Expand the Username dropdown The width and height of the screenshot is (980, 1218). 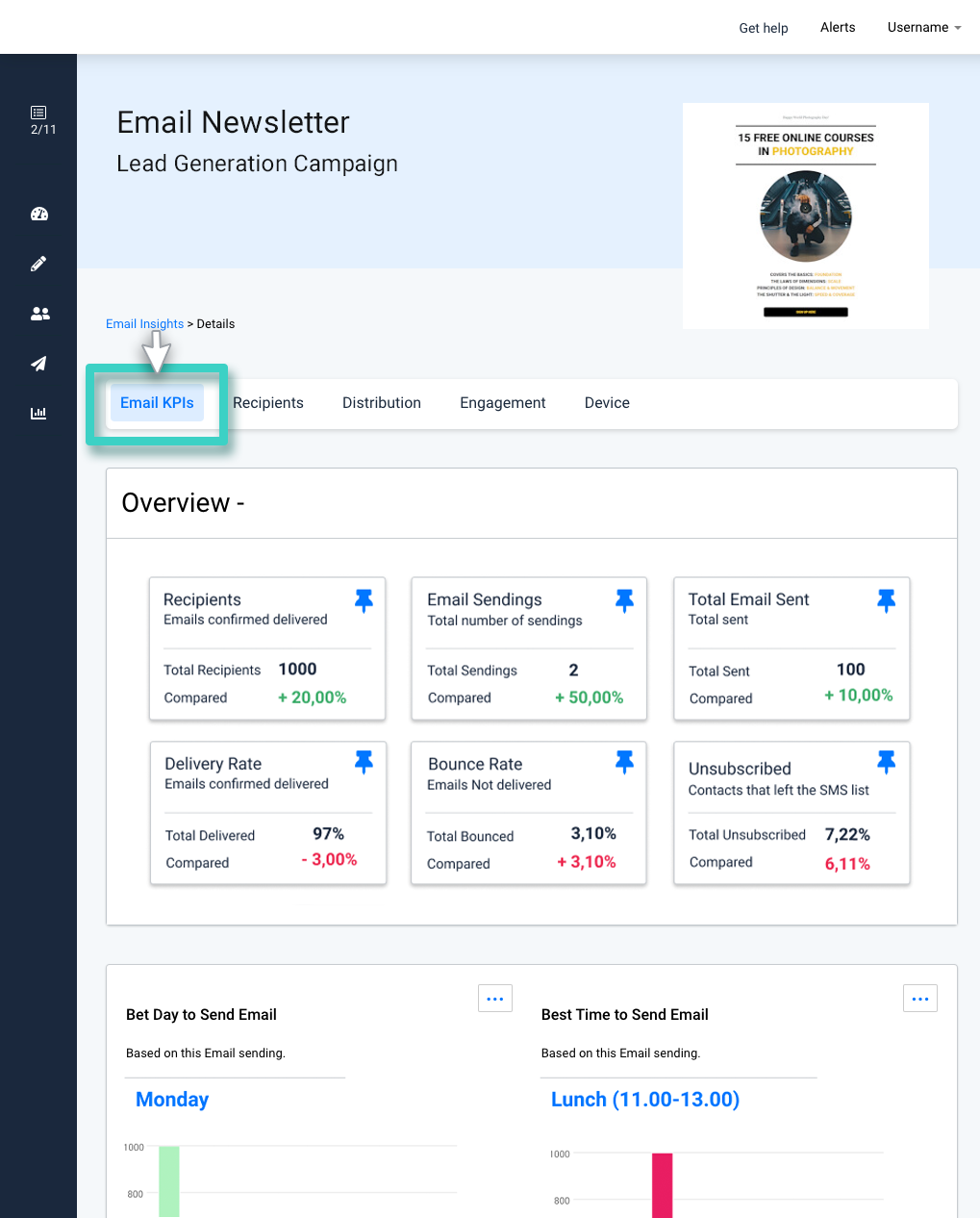click(x=924, y=27)
